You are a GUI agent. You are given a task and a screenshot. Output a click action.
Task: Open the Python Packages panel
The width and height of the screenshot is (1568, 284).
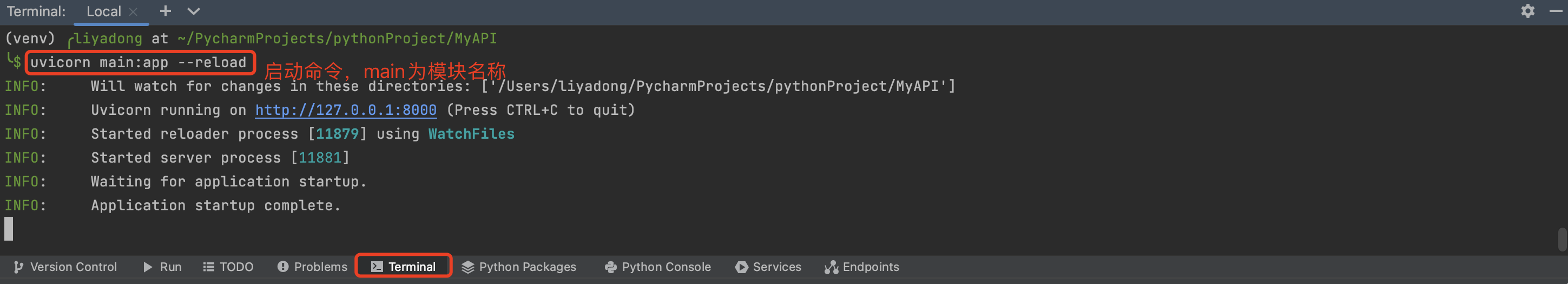[519, 267]
